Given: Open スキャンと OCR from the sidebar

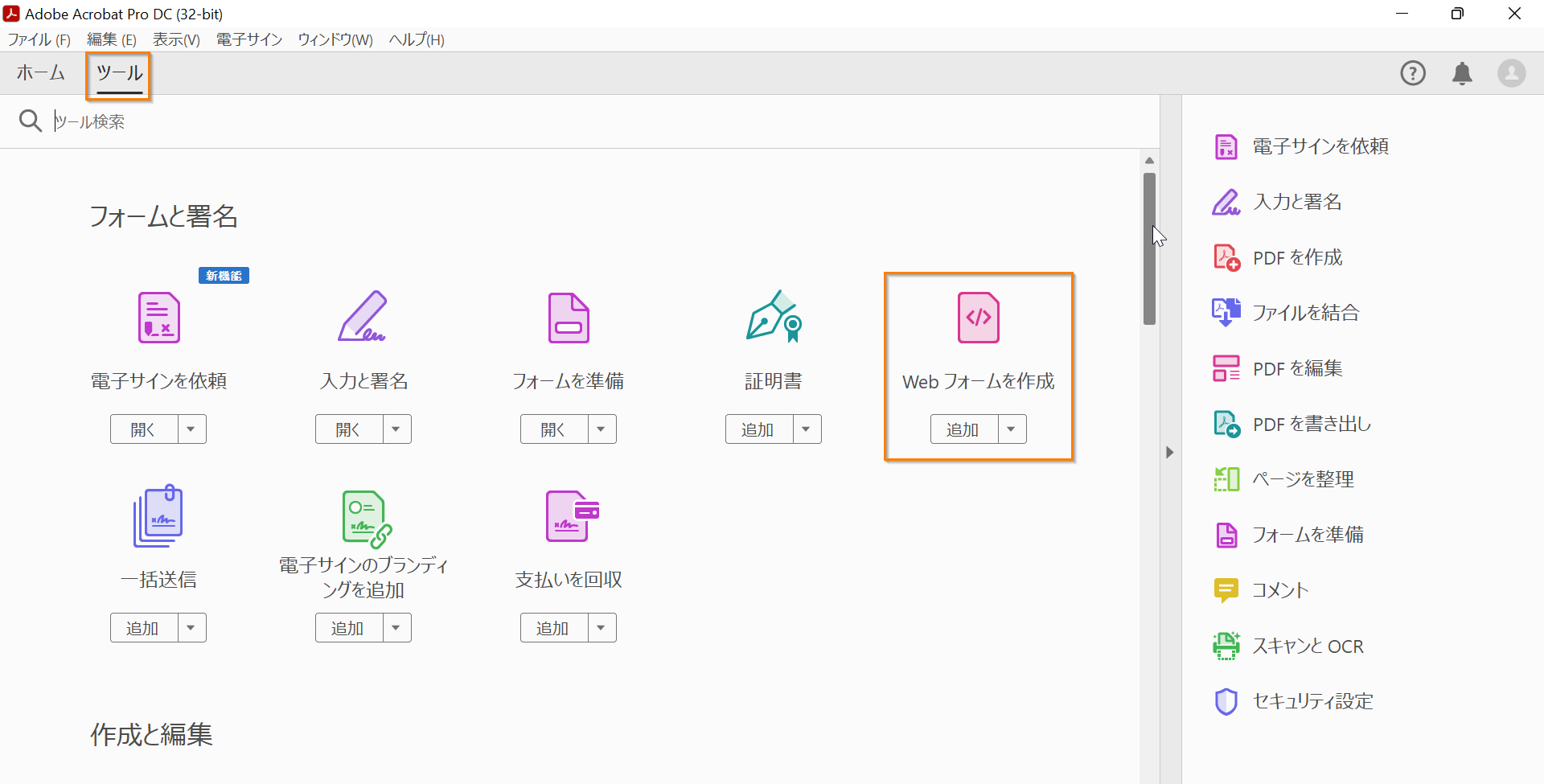Looking at the screenshot, I should [x=1308, y=645].
